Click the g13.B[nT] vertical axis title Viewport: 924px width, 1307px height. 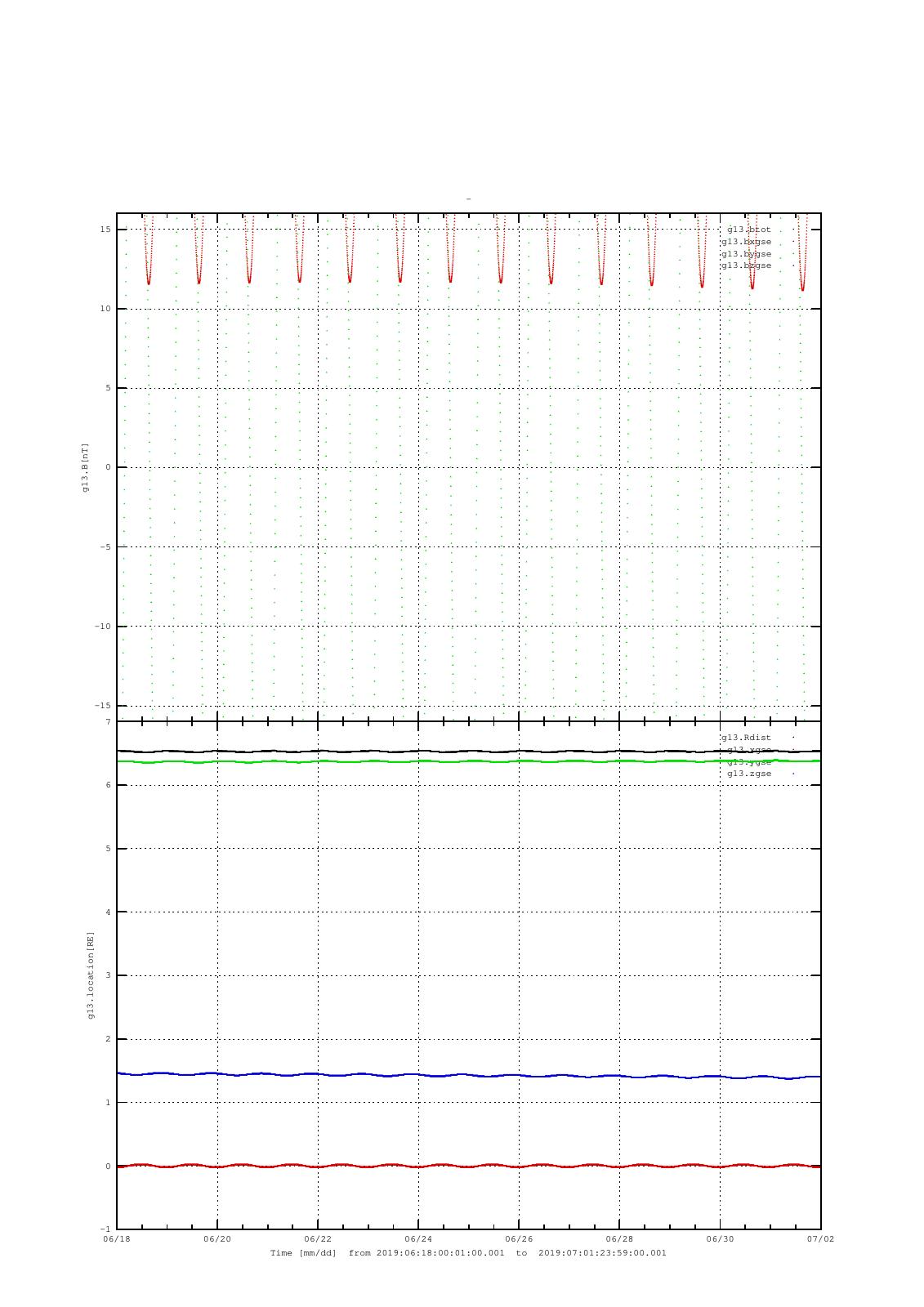pyautogui.click(x=85, y=468)
